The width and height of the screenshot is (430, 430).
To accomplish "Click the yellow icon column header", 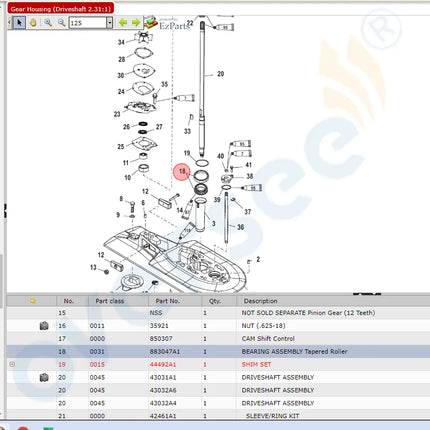I will [x=32, y=301].
